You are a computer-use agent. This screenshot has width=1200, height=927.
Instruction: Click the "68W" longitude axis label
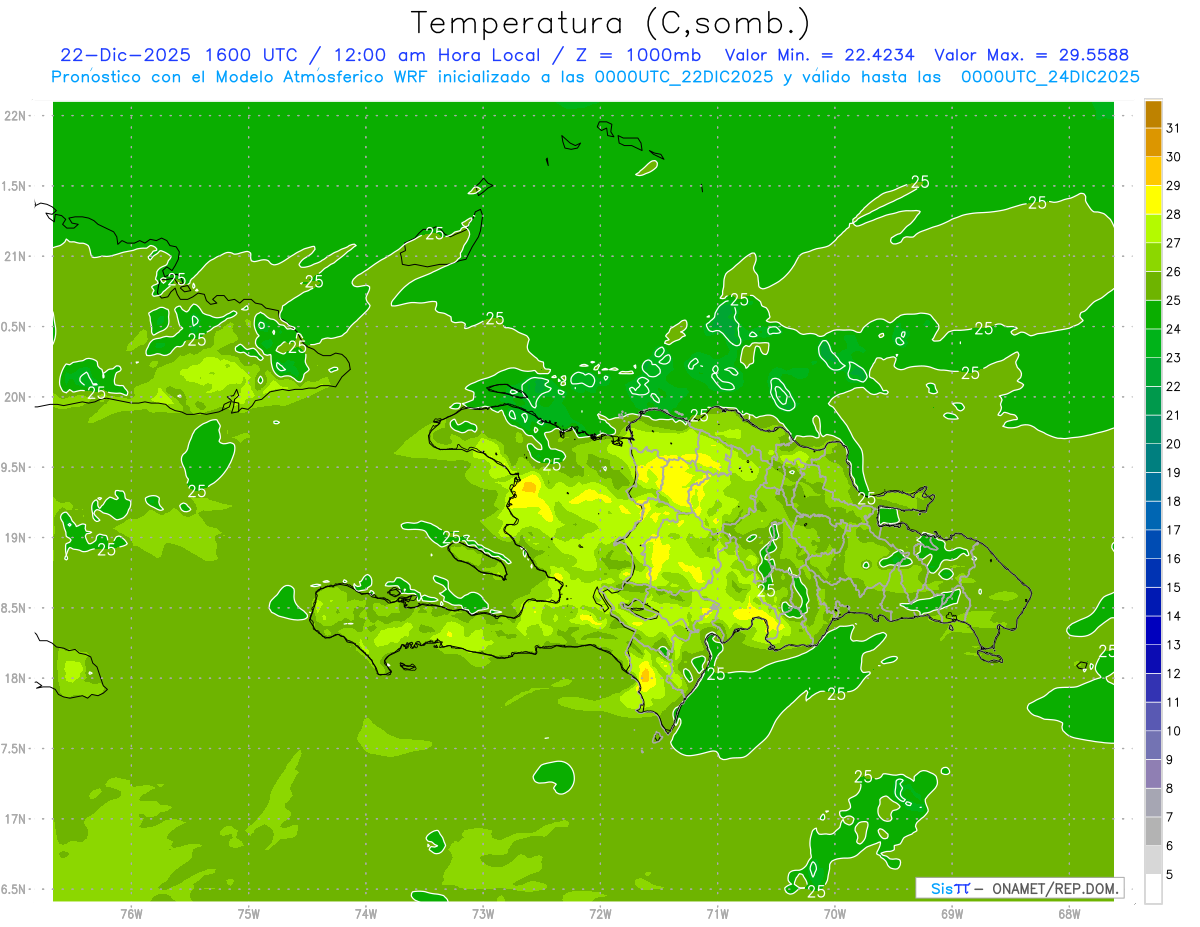pos(1069,914)
